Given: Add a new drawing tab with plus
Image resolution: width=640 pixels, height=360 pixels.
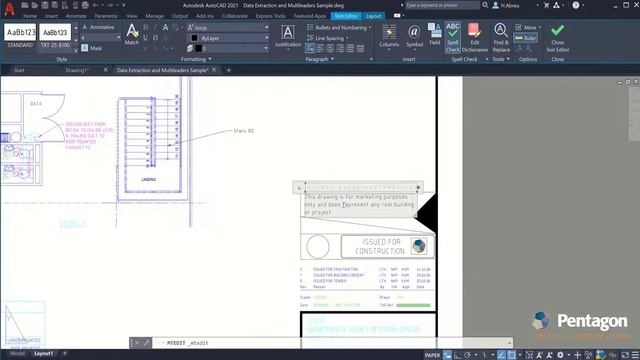Looking at the screenshot, I should (229, 70).
